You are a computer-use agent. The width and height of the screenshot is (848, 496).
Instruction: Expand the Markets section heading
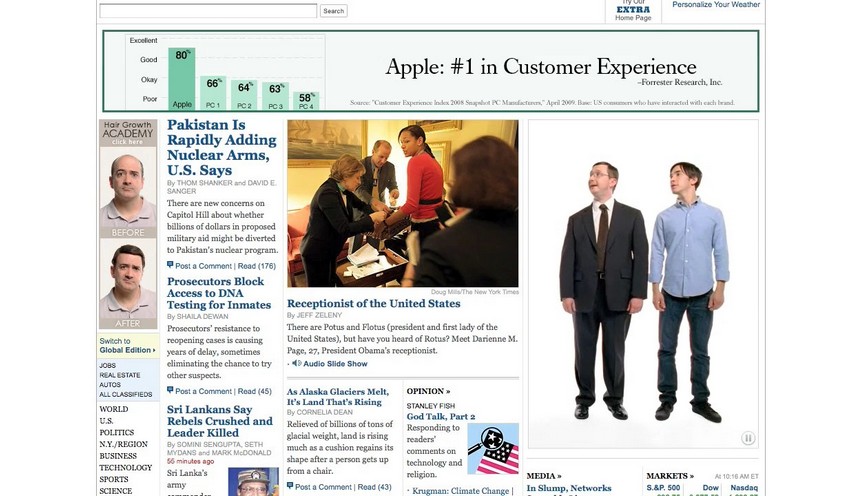click(x=670, y=476)
